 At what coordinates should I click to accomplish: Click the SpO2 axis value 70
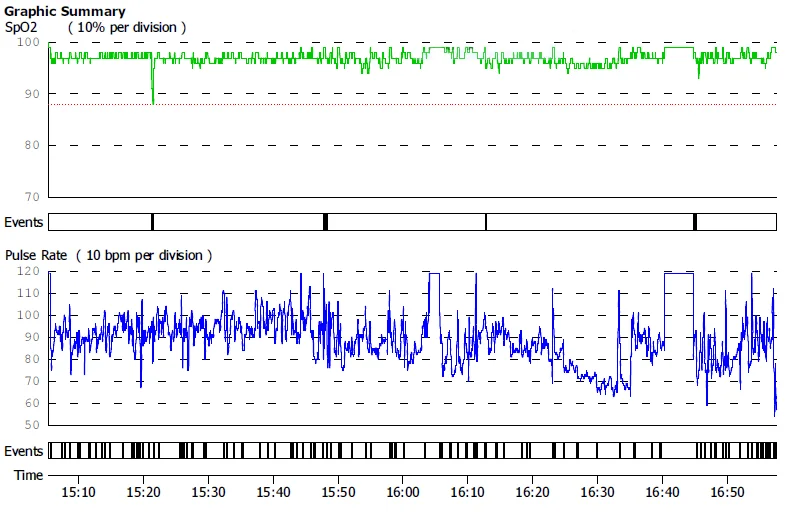click(x=31, y=197)
